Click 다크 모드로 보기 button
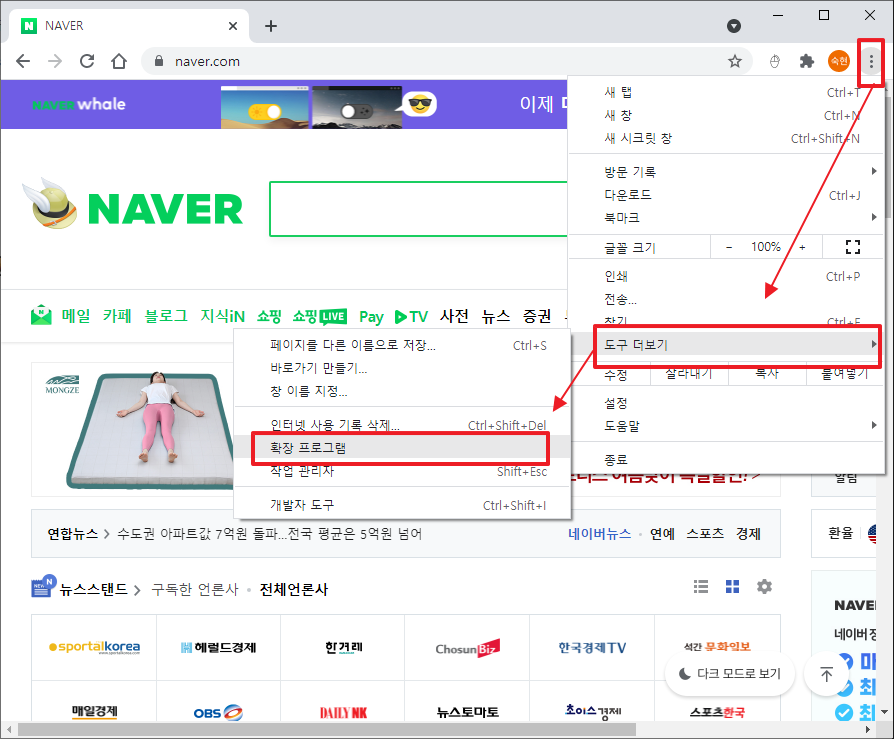Viewport: 894px width, 739px height. [730, 674]
